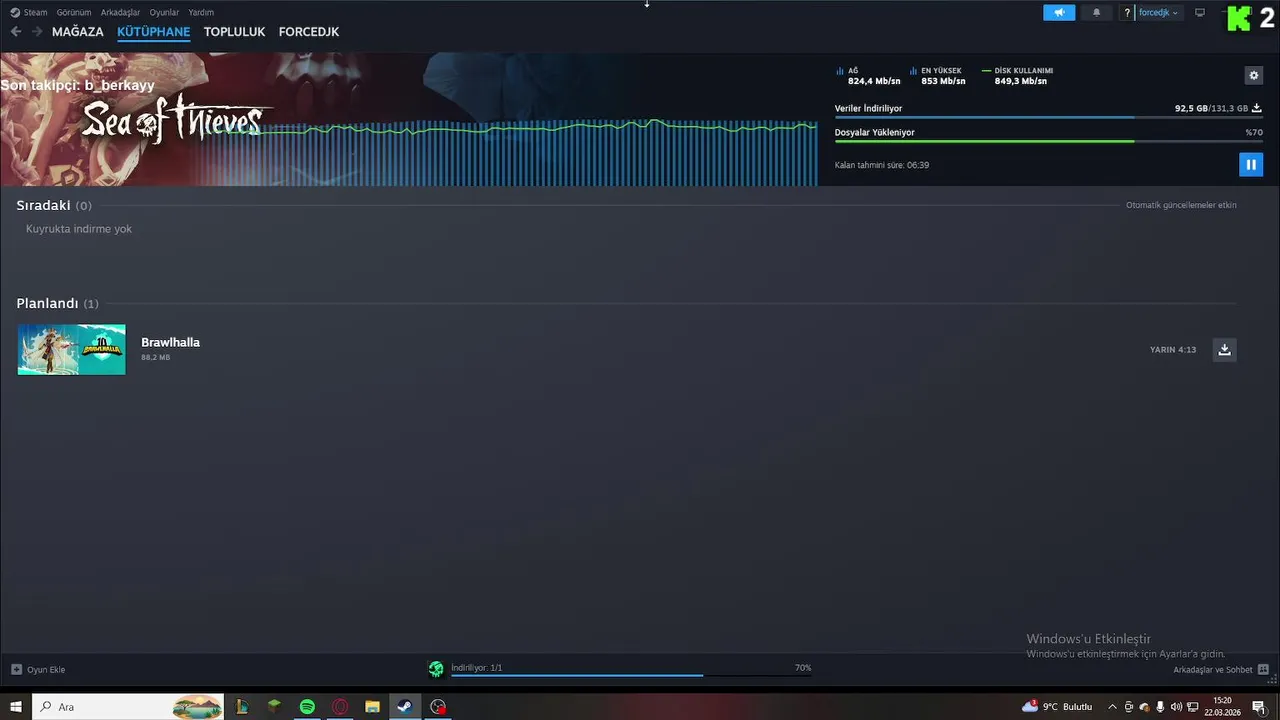Click the Steam taskbar icon

pos(405,707)
